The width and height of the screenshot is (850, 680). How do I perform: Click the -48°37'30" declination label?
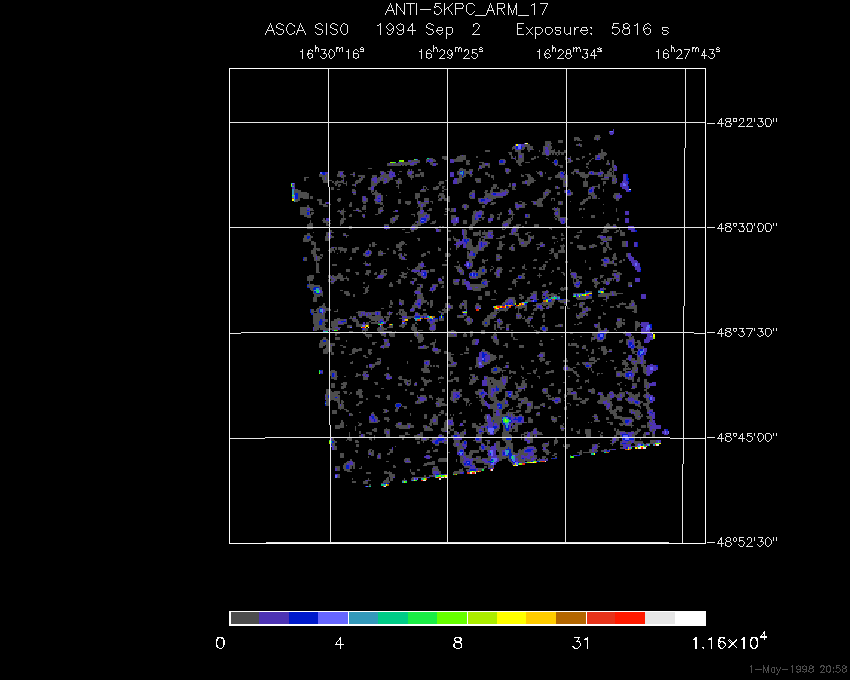coord(760,332)
